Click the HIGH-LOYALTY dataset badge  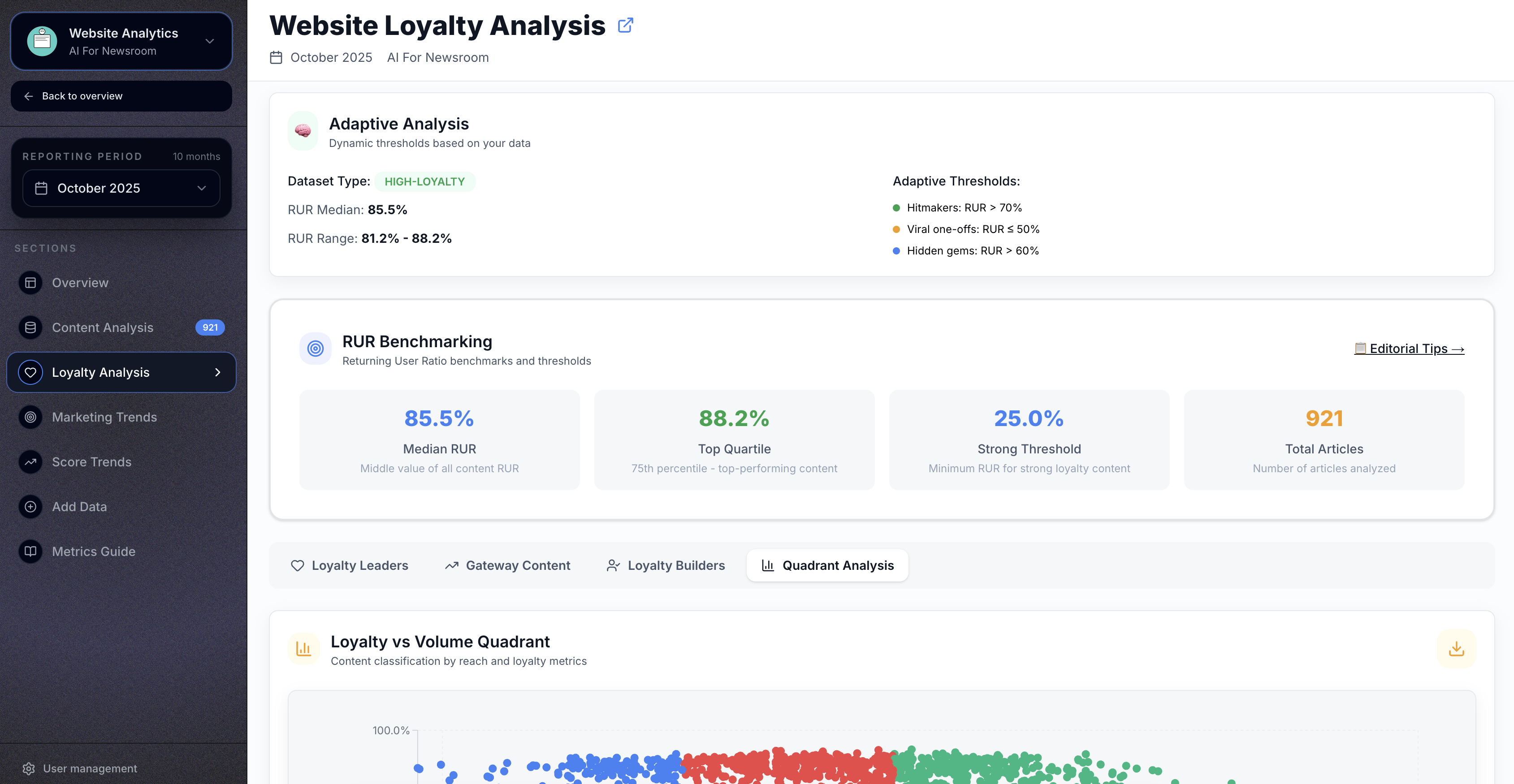pos(425,181)
